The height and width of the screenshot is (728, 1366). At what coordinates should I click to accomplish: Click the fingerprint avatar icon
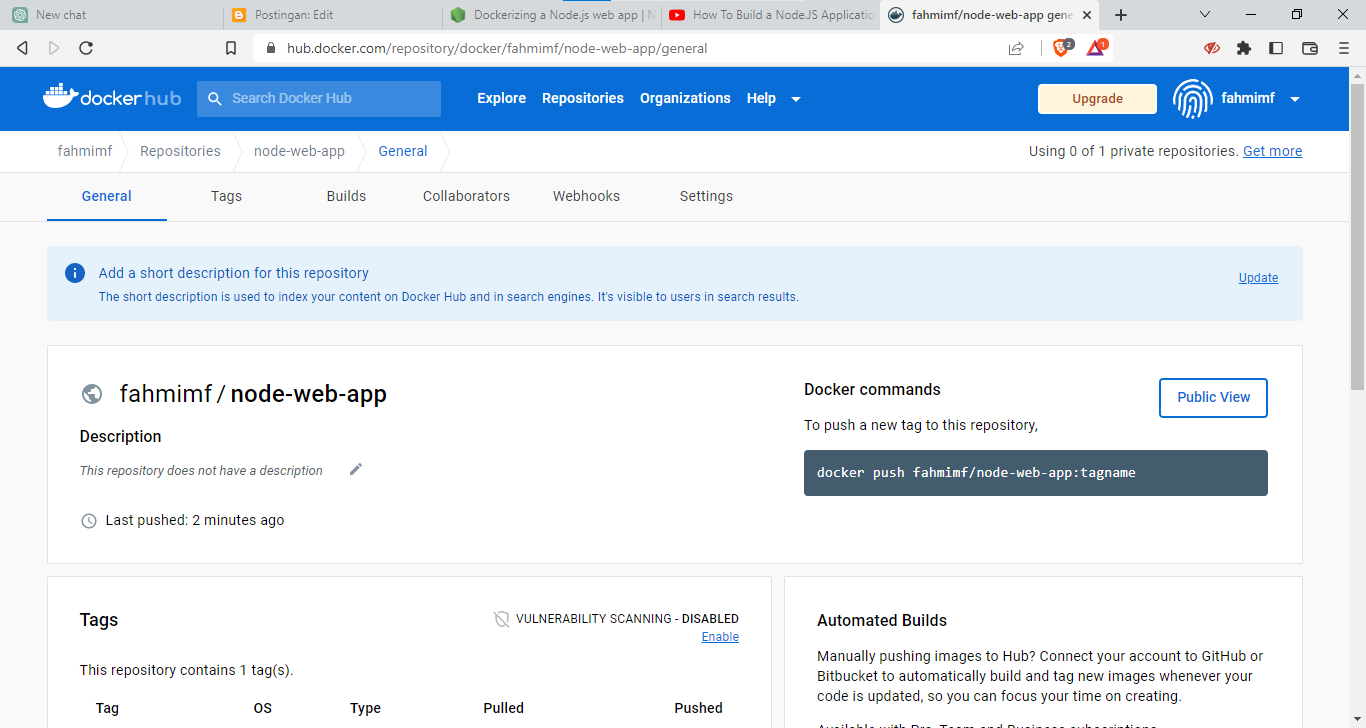1192,99
